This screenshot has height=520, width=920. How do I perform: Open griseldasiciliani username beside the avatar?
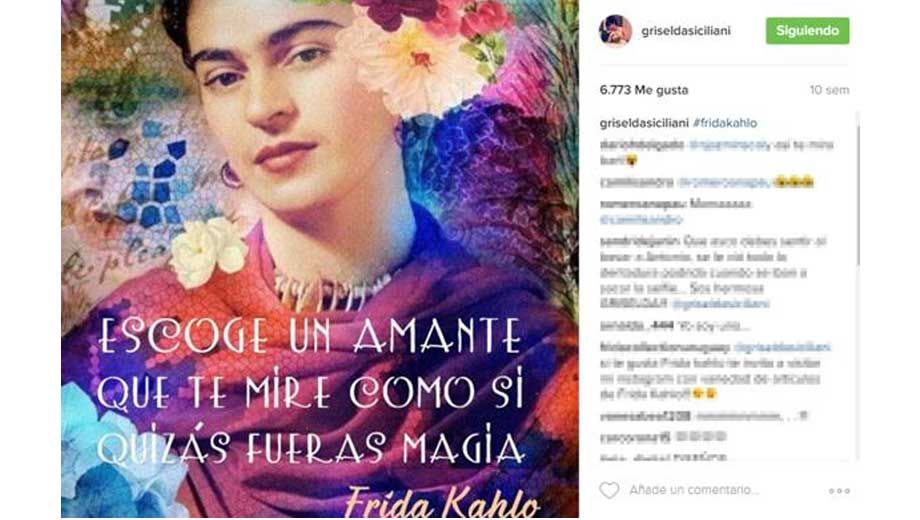click(x=686, y=31)
